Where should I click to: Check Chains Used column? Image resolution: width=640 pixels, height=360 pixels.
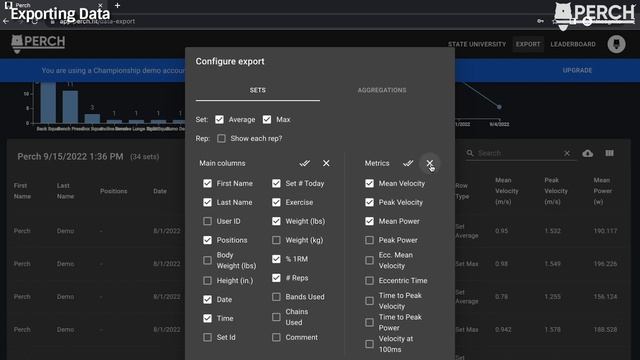click(276, 317)
